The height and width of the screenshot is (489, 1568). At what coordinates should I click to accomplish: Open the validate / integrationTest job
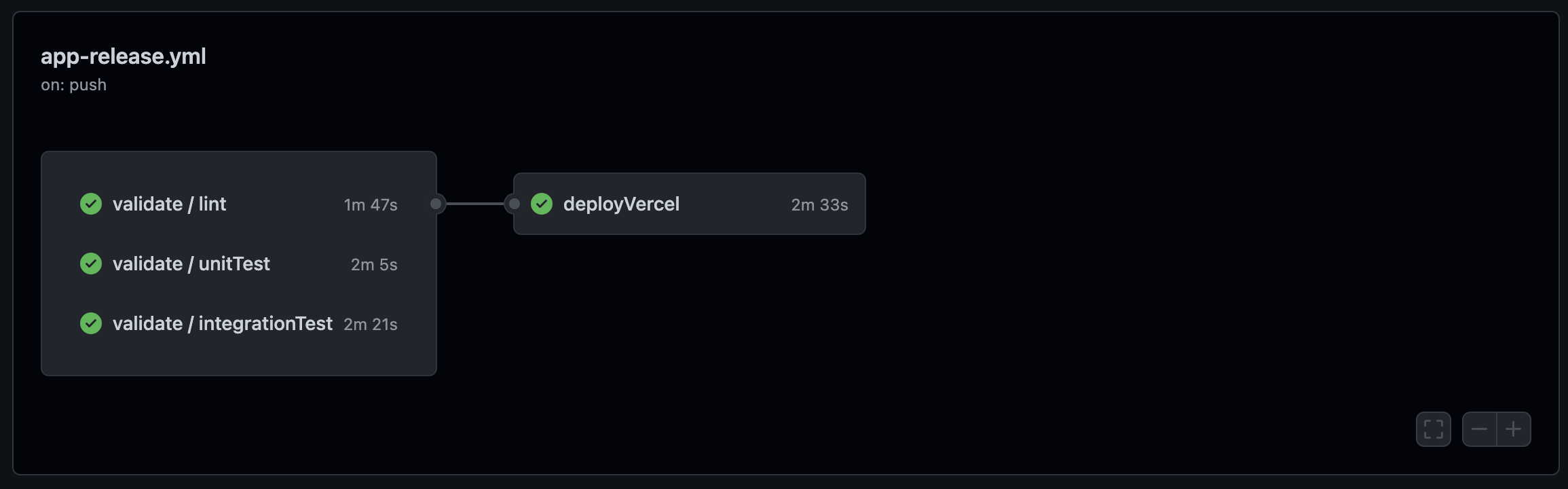coord(238,323)
